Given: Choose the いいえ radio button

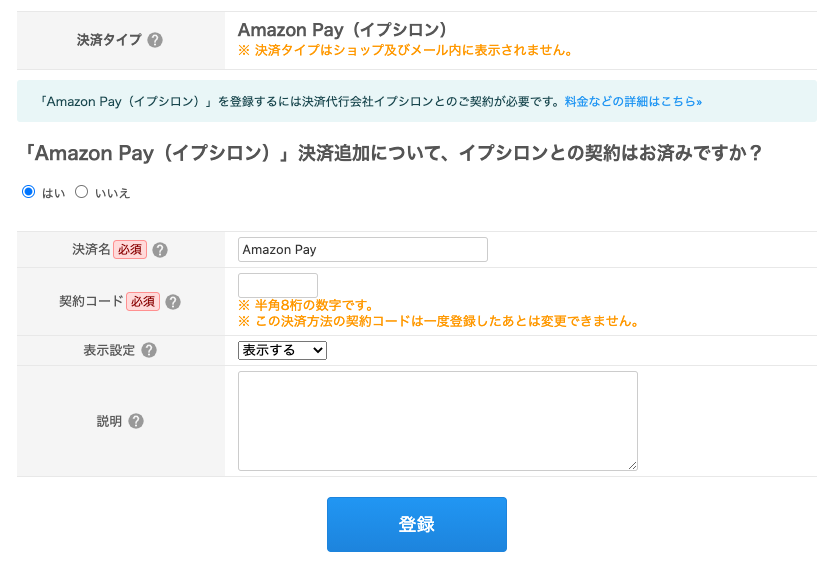Looking at the screenshot, I should tap(81, 191).
